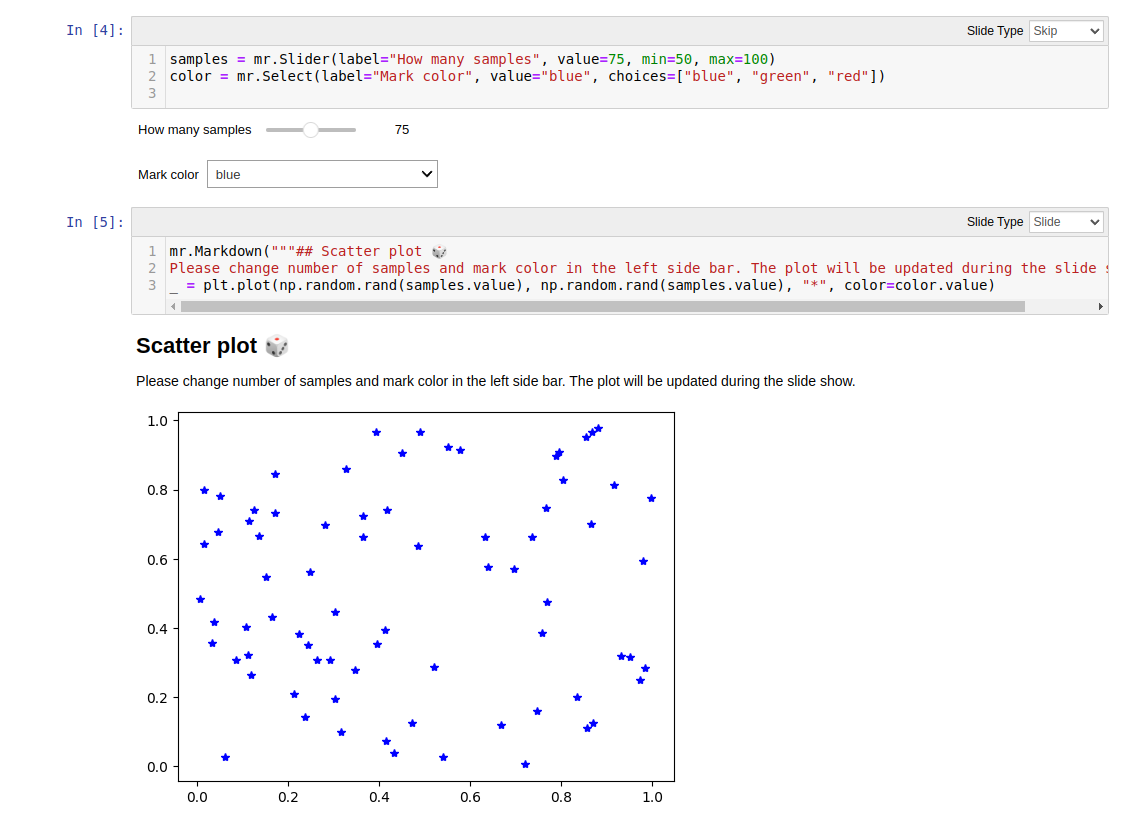The image size is (1122, 819).
Task: Click the dice emoji in the Scatter plot heading
Action: coord(276,345)
